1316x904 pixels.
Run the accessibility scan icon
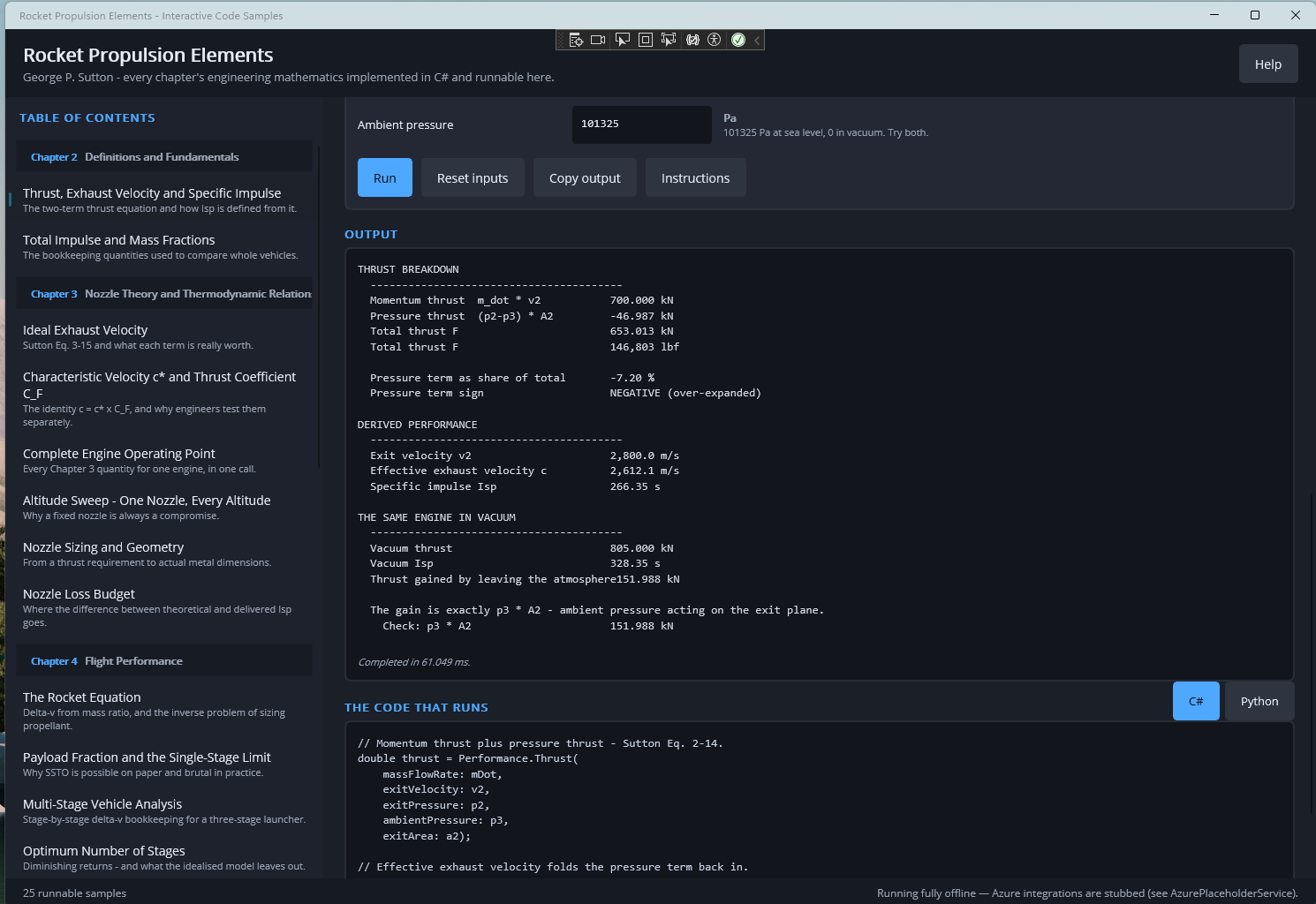click(x=715, y=40)
